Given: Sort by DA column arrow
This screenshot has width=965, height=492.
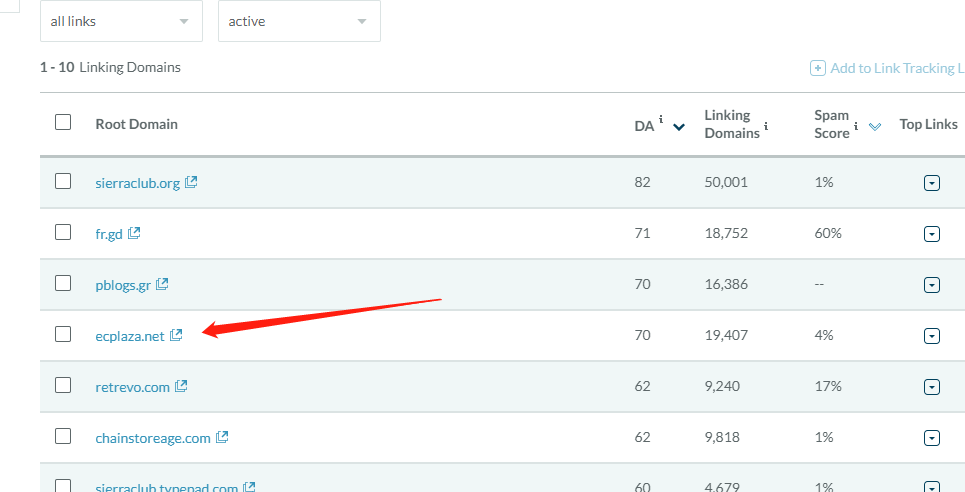Looking at the screenshot, I should 679,127.
